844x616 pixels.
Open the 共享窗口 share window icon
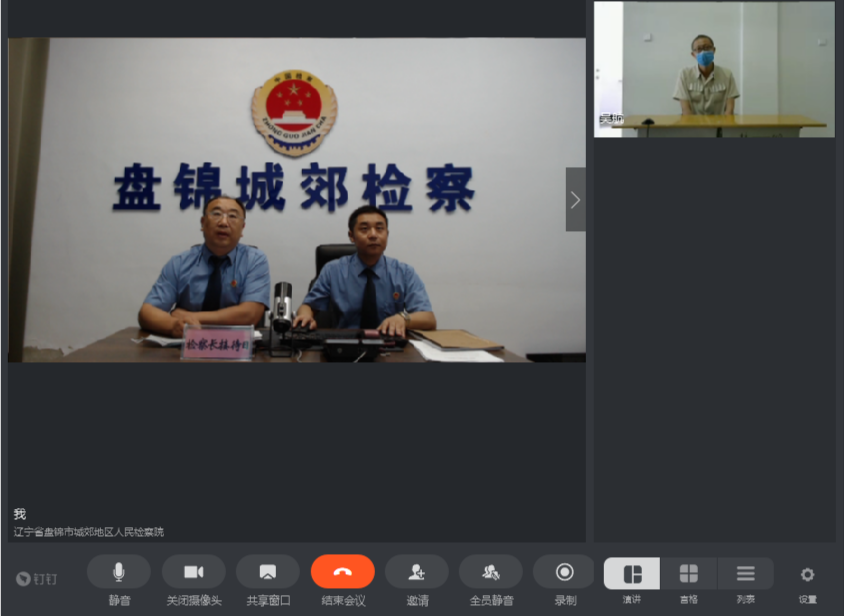click(268, 572)
